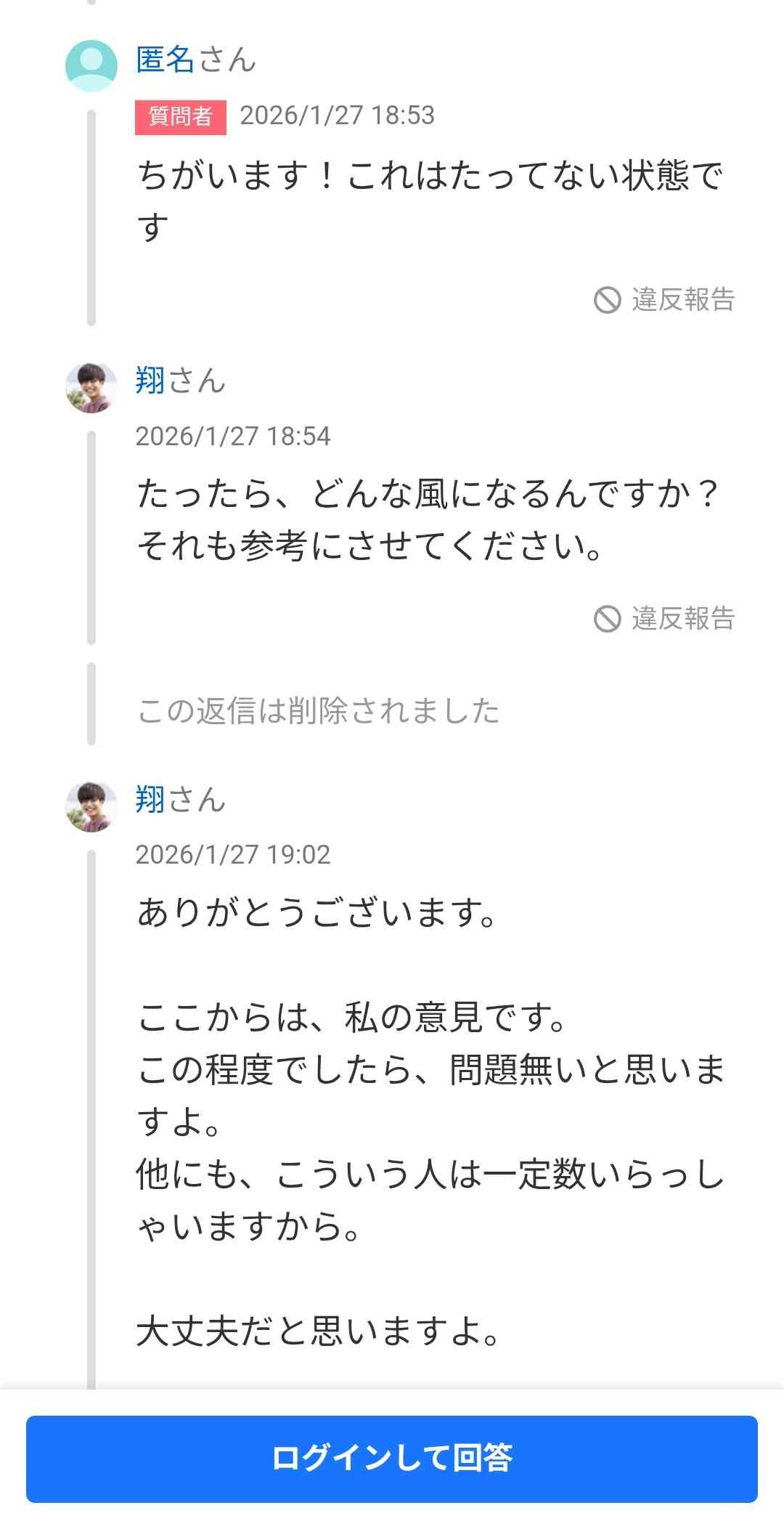This screenshot has height=1529, width=784.
Task: Click the report icon under 翔's 18:54 reply
Action: (608, 619)
